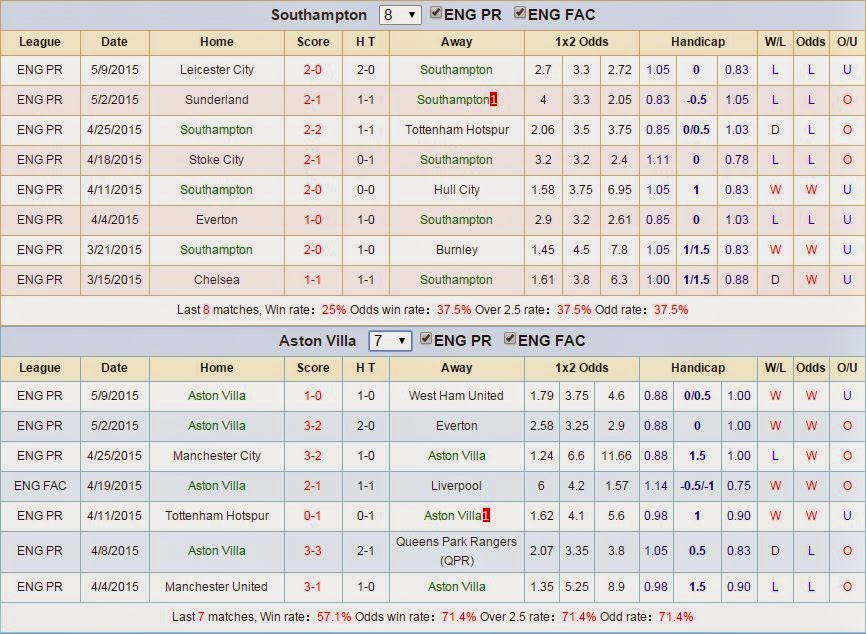Click Chelsea home team on 3/15/2015
This screenshot has height=634, width=866.
coord(216,279)
